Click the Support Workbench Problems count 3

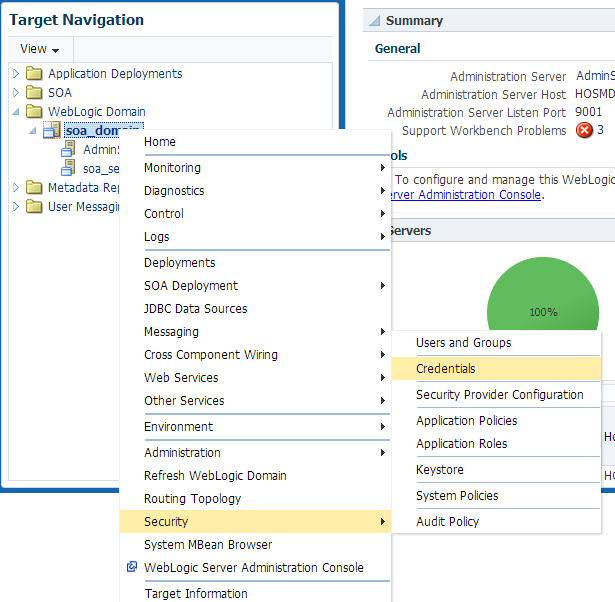pos(600,131)
